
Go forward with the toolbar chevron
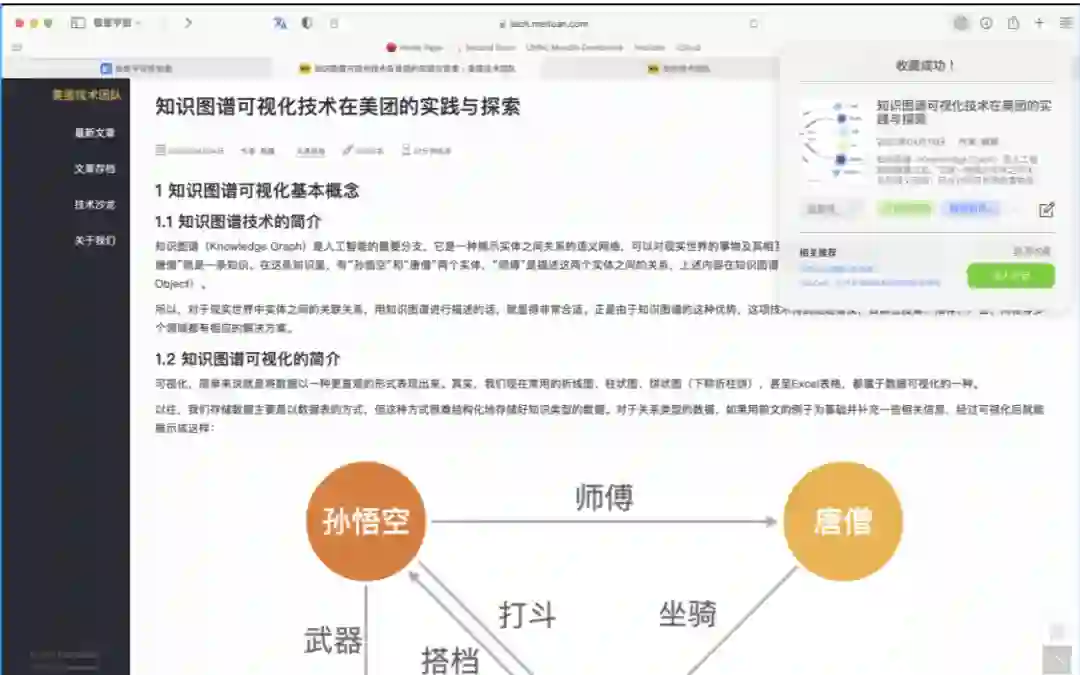pos(188,23)
